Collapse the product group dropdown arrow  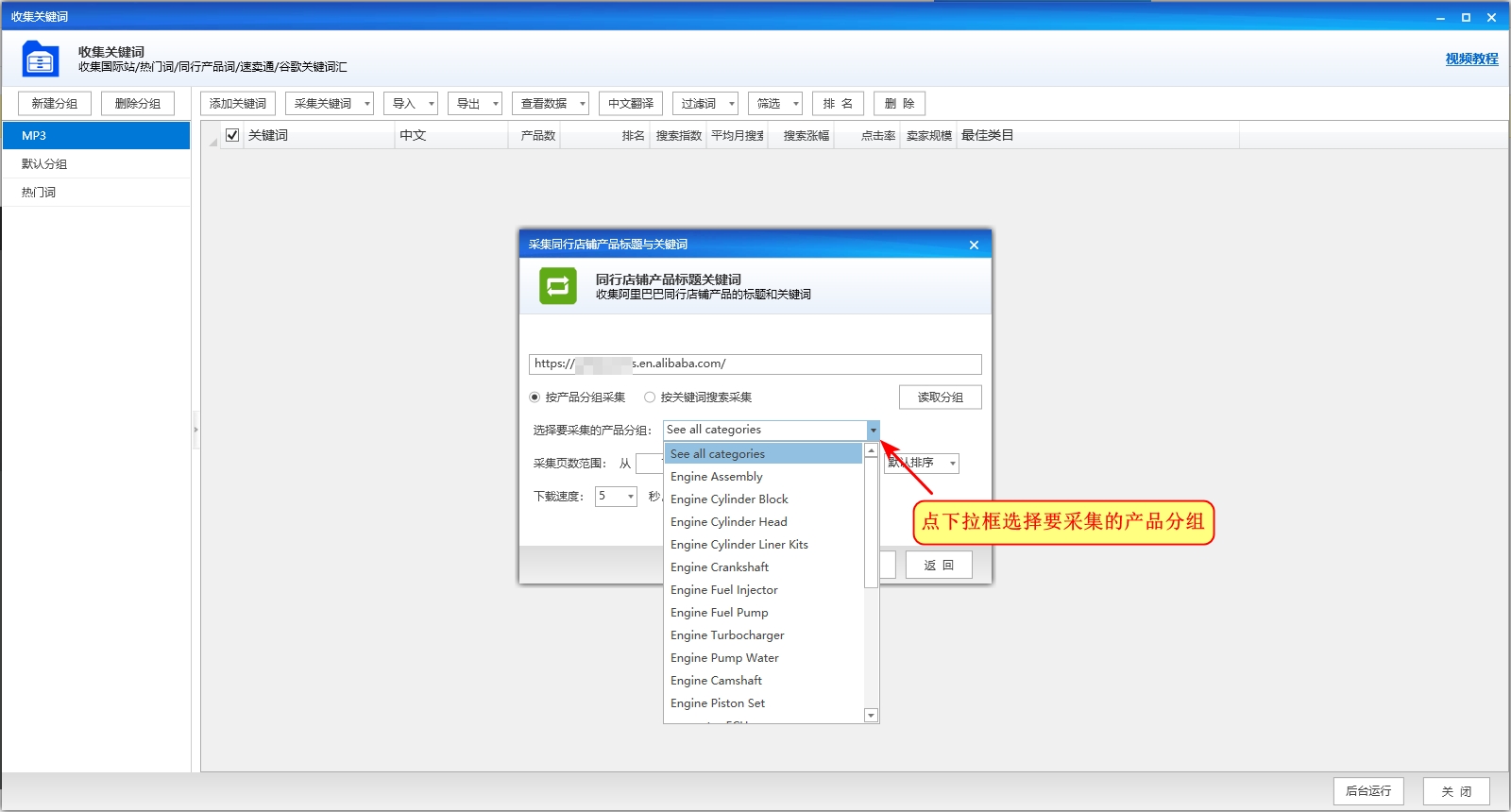point(873,431)
